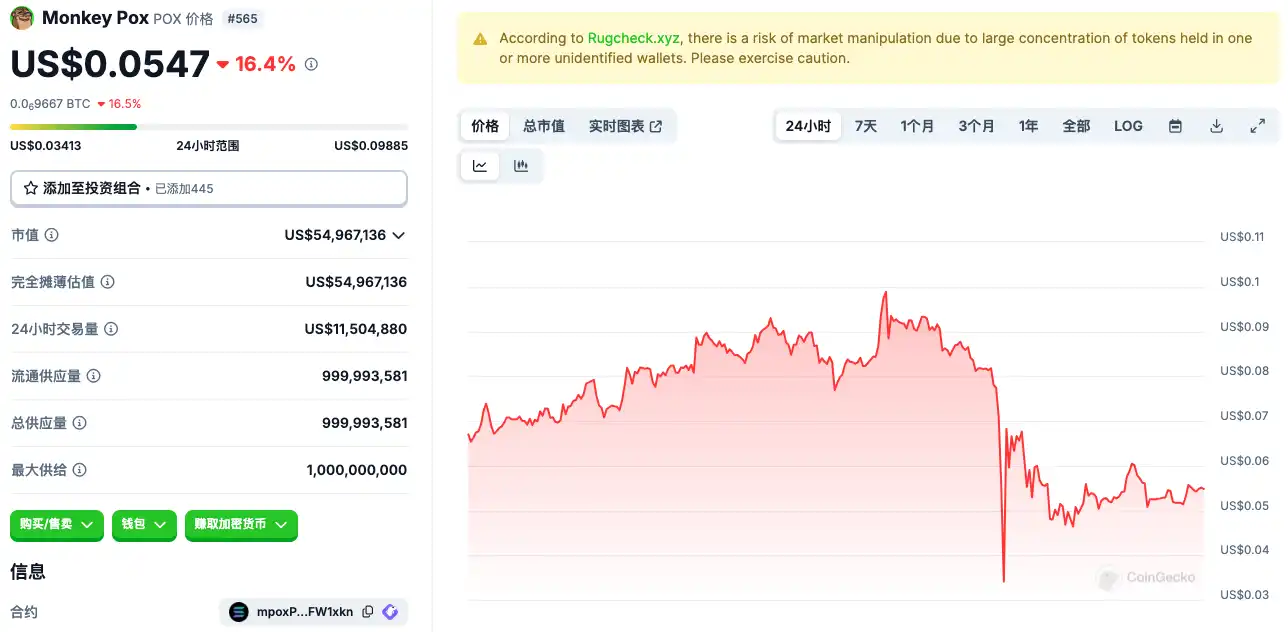Click info icon next to 市值
Screen dimensions: 1288x632
pos(52,235)
